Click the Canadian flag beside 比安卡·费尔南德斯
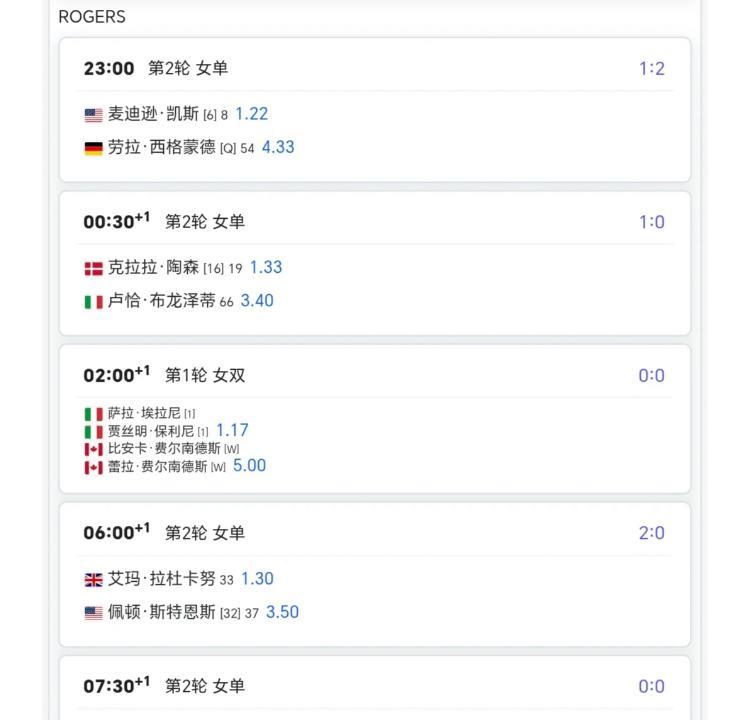Viewport: 750px width, 720px height. click(93, 449)
